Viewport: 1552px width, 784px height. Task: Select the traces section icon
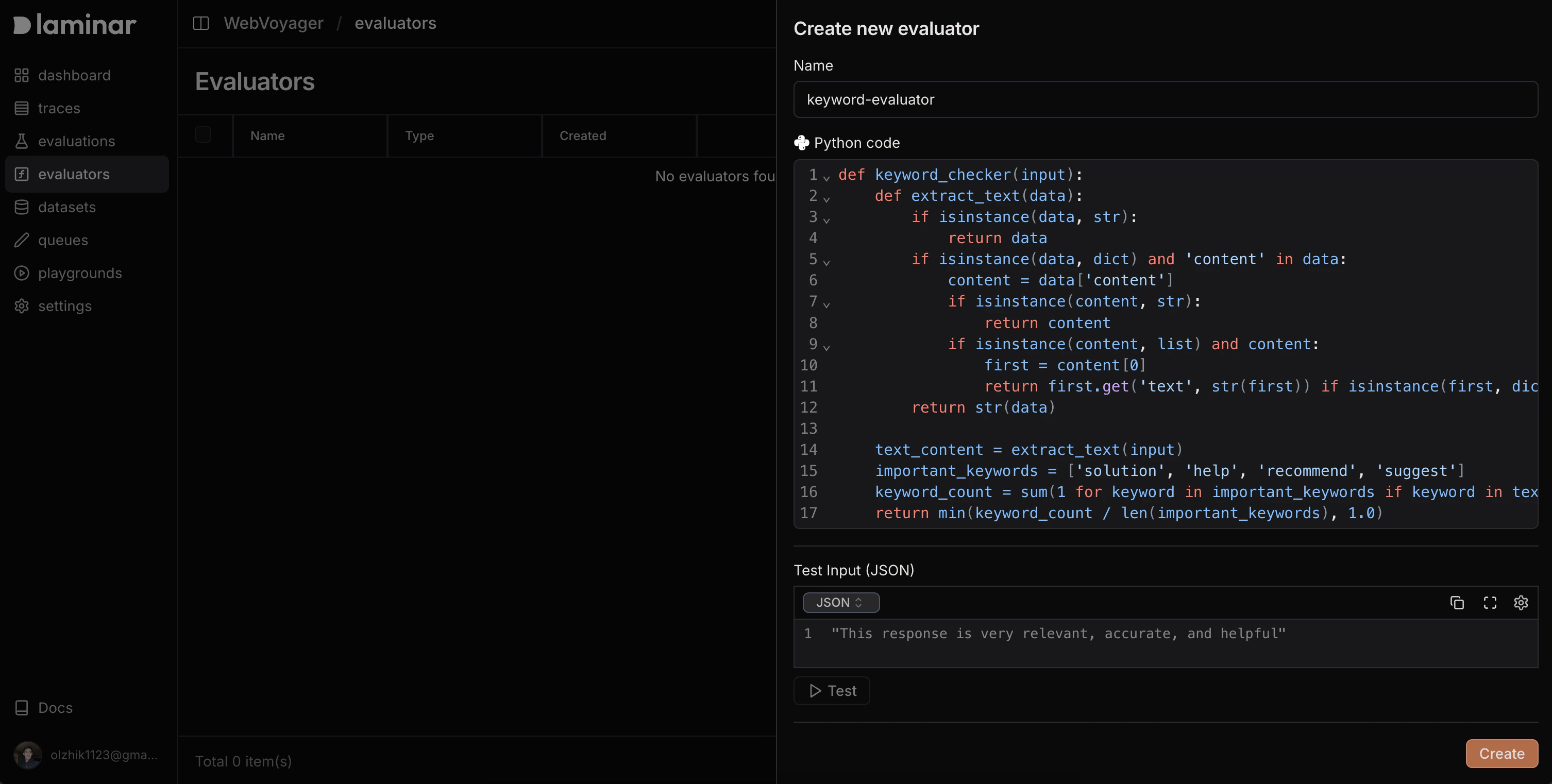tap(22, 108)
